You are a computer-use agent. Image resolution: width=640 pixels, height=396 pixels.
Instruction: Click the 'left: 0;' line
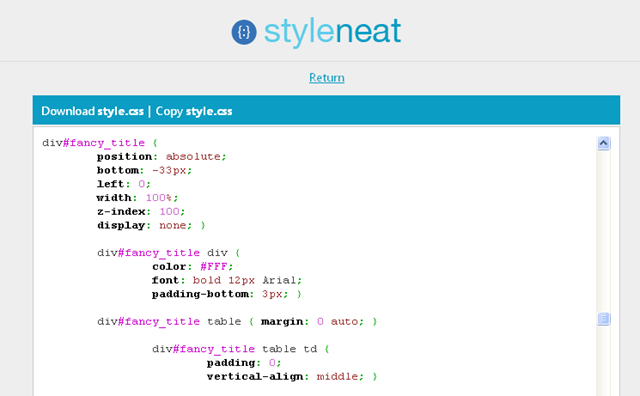[124, 184]
